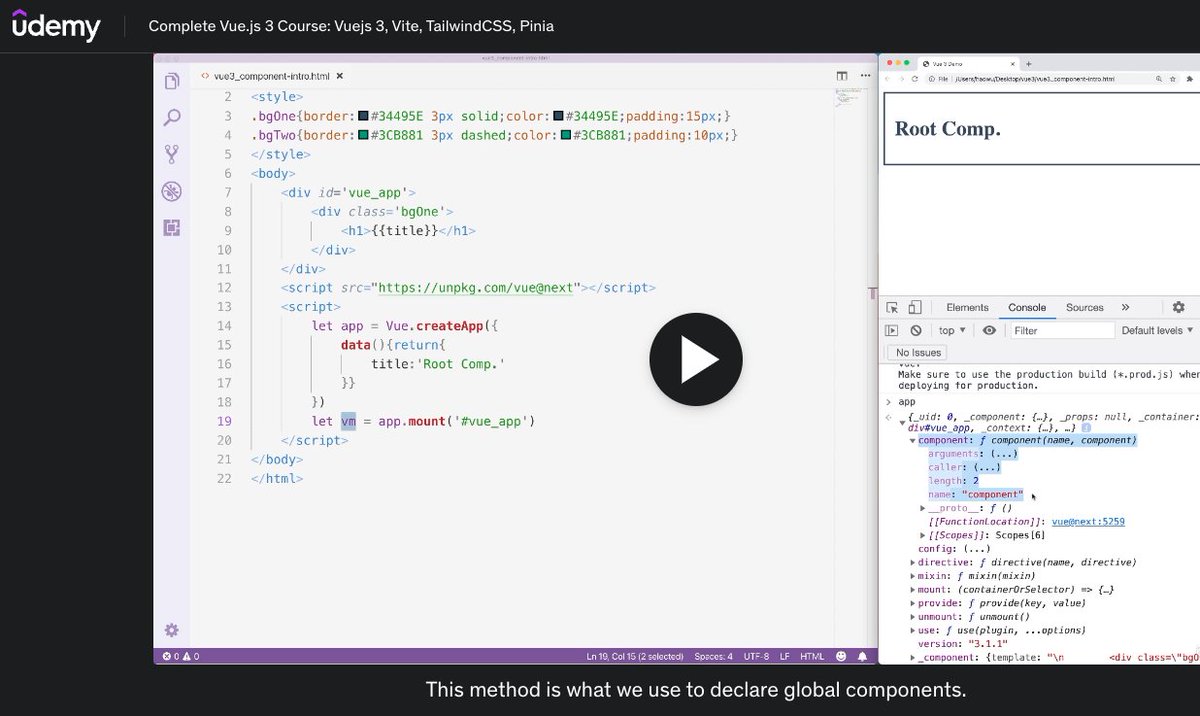Viewport: 1200px width, 716px height.
Task: Toggle the console sidebar
Action: [x=891, y=331]
